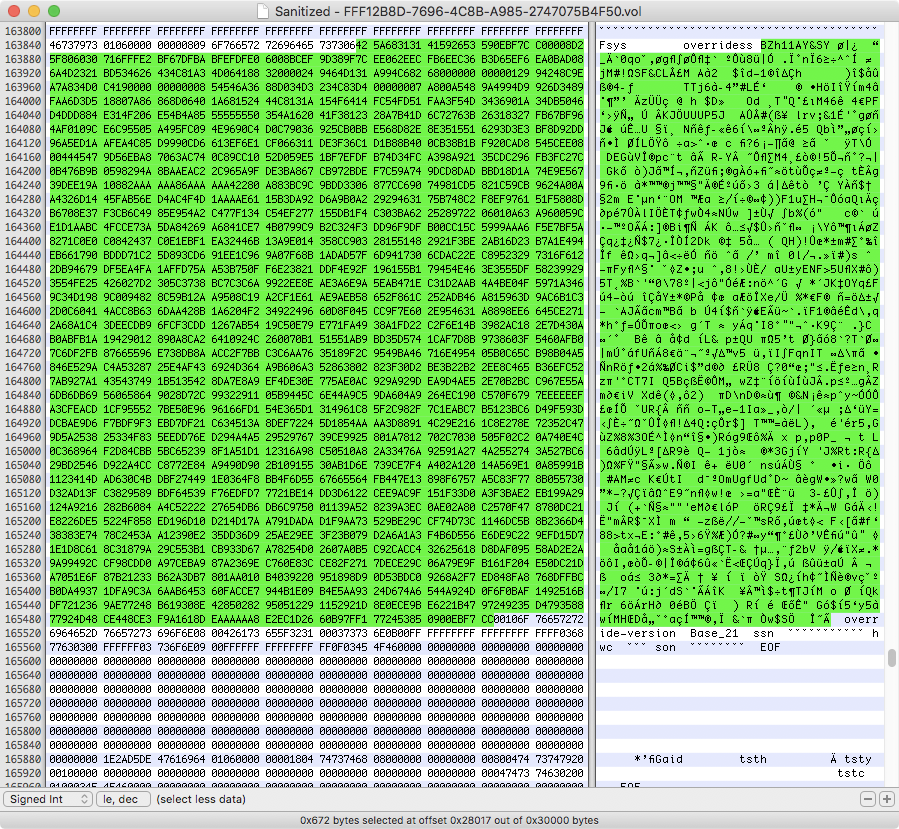Click hex group 6F766572
This screenshot has width=899, height=829.
click(235, 45)
